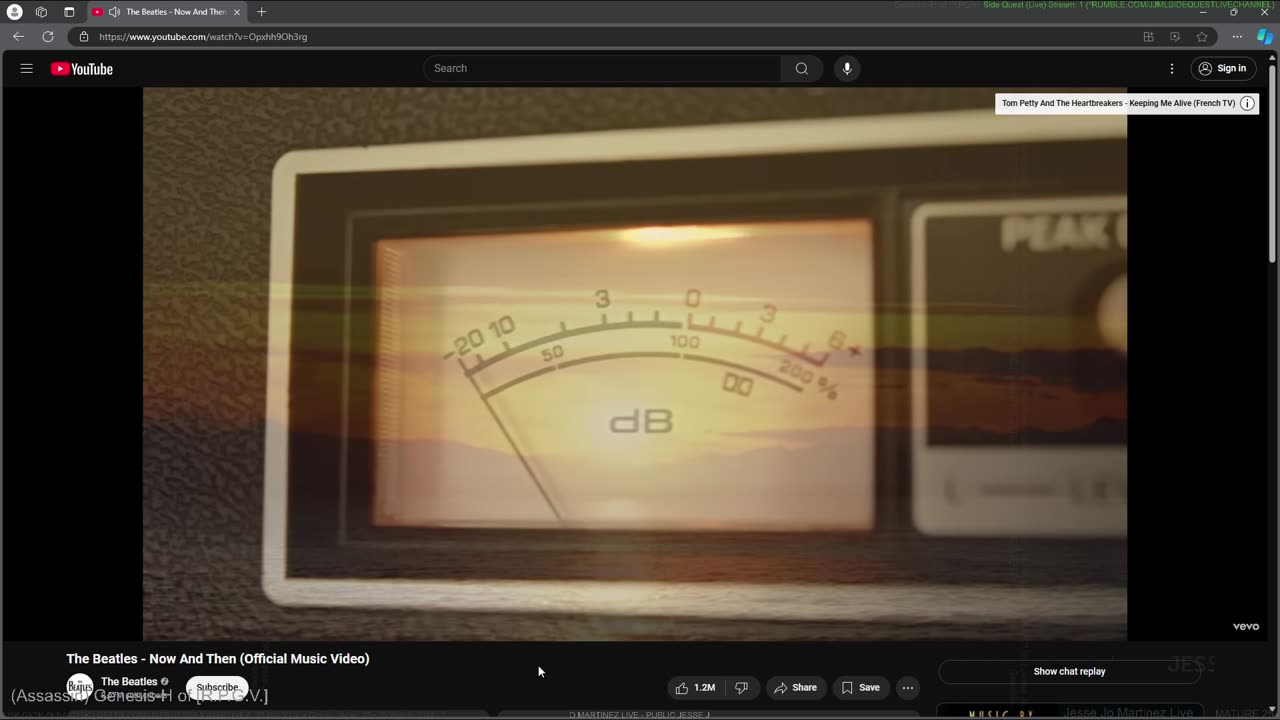Like the video with 1.2M likes
The width and height of the screenshot is (1280, 720).
(695, 688)
